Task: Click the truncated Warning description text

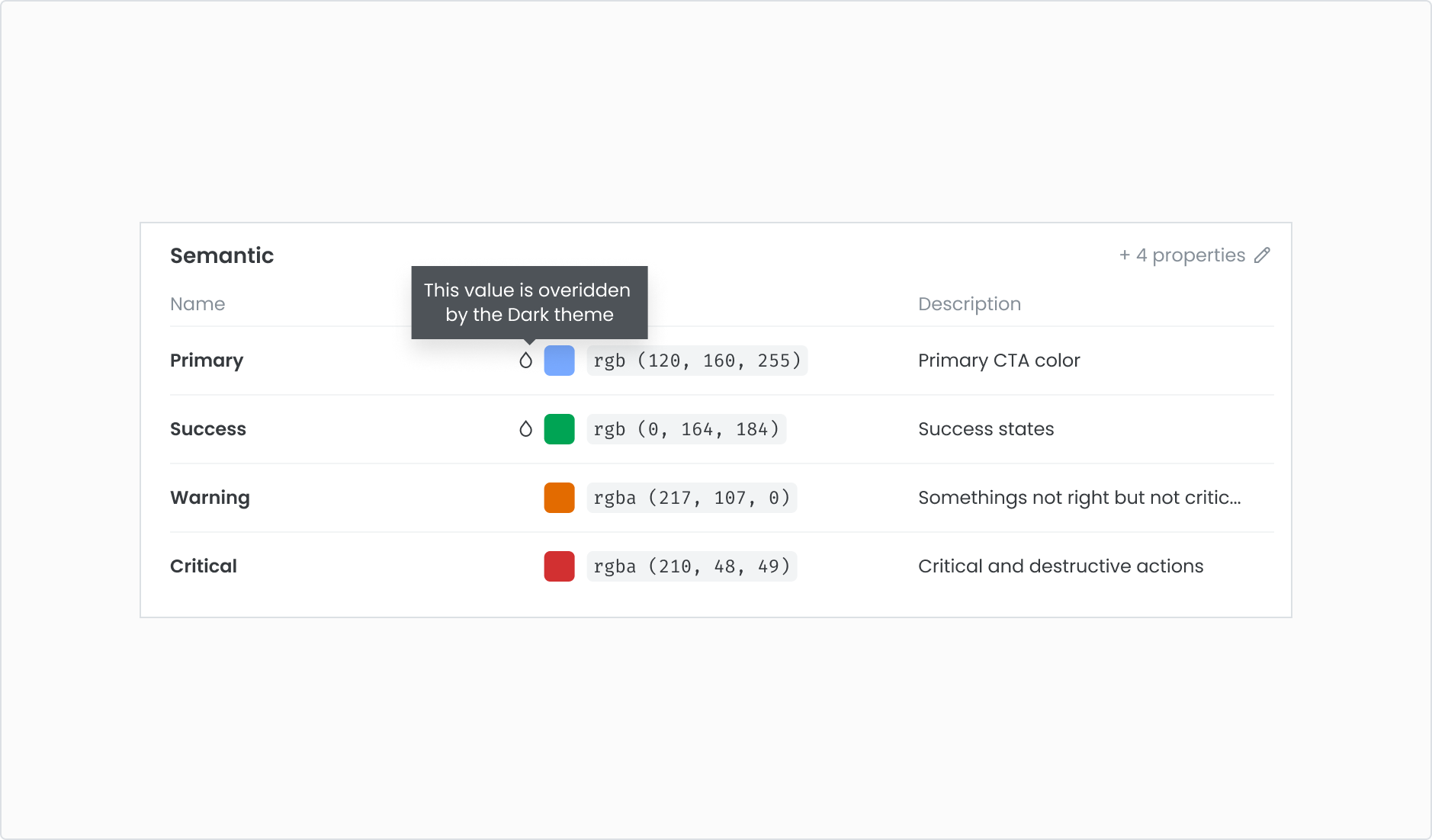Action: (1079, 498)
